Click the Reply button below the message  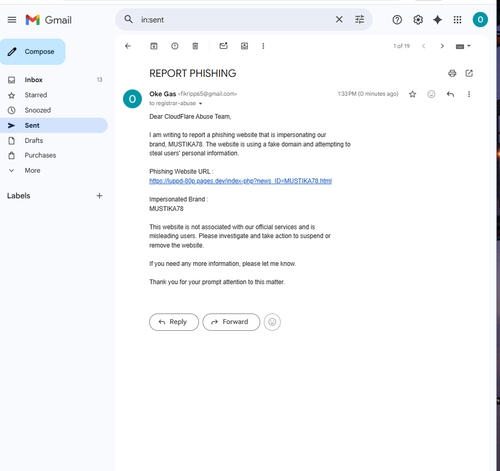174,322
